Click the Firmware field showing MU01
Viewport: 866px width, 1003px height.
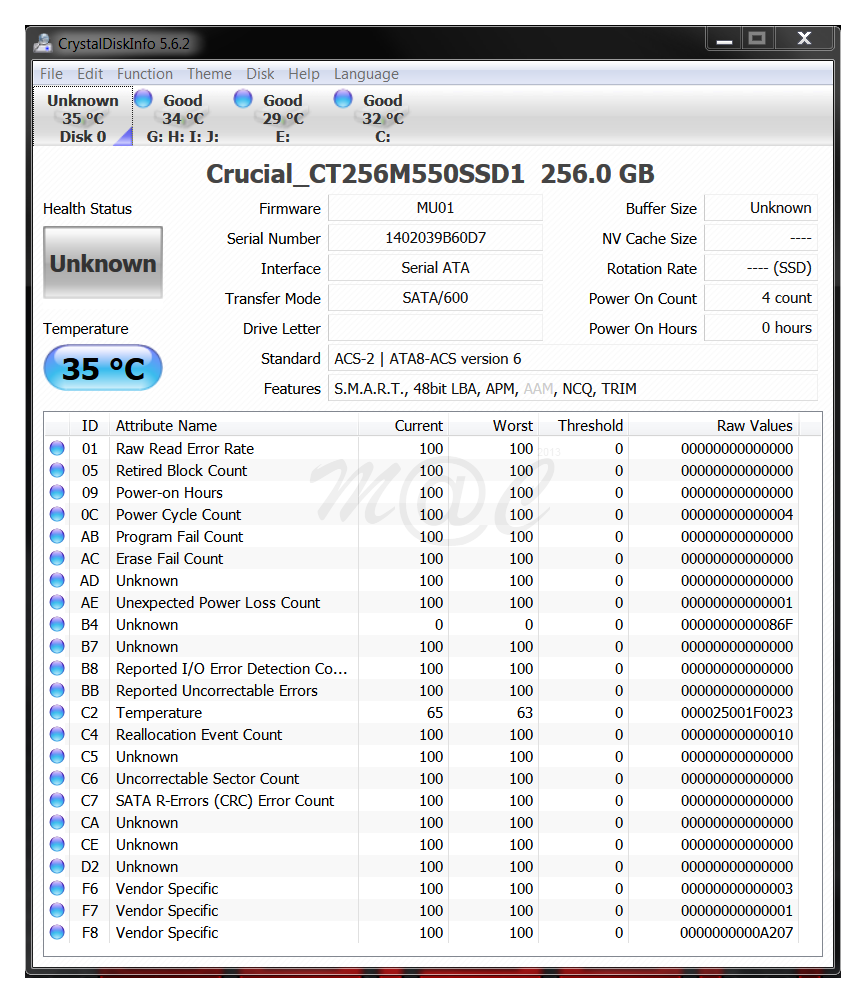(x=436, y=208)
